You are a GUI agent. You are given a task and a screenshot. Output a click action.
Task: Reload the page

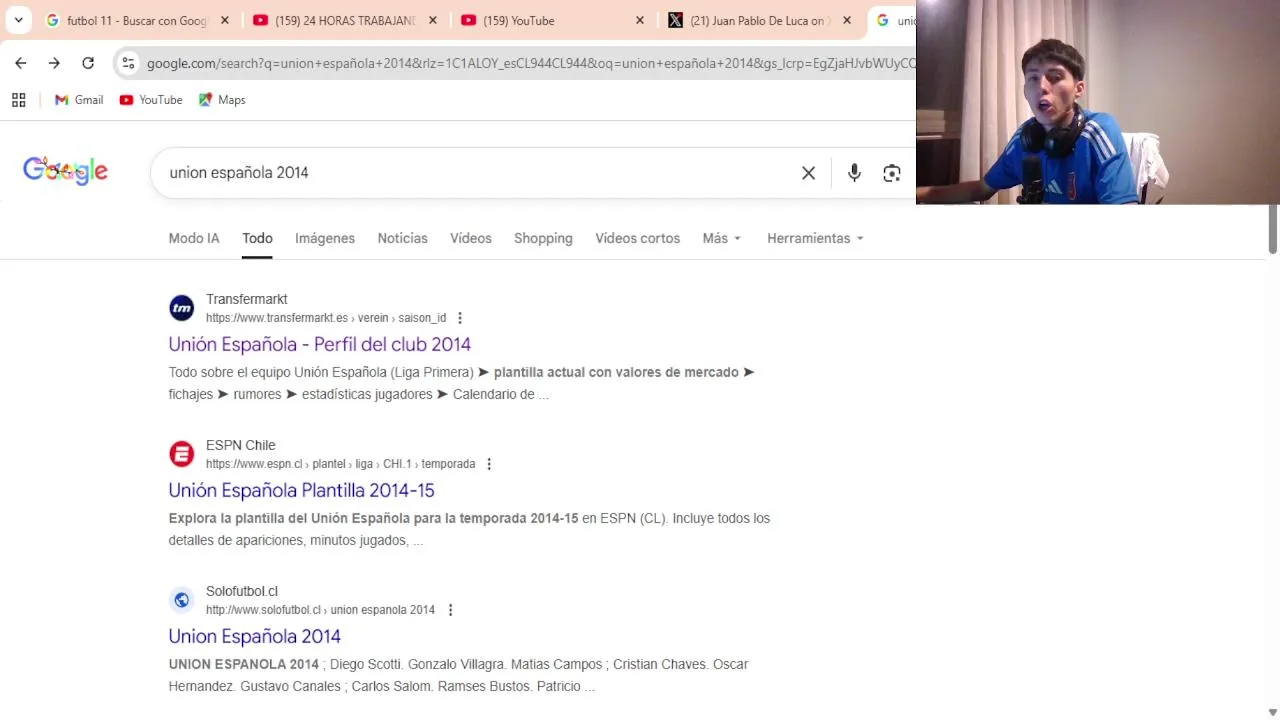coord(88,63)
